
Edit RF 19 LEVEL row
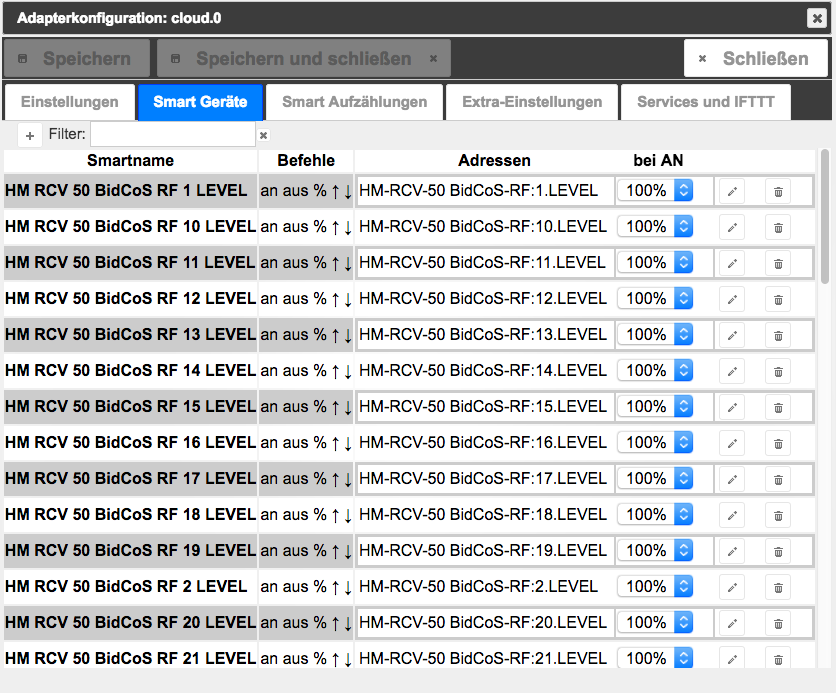pyautogui.click(x=732, y=551)
